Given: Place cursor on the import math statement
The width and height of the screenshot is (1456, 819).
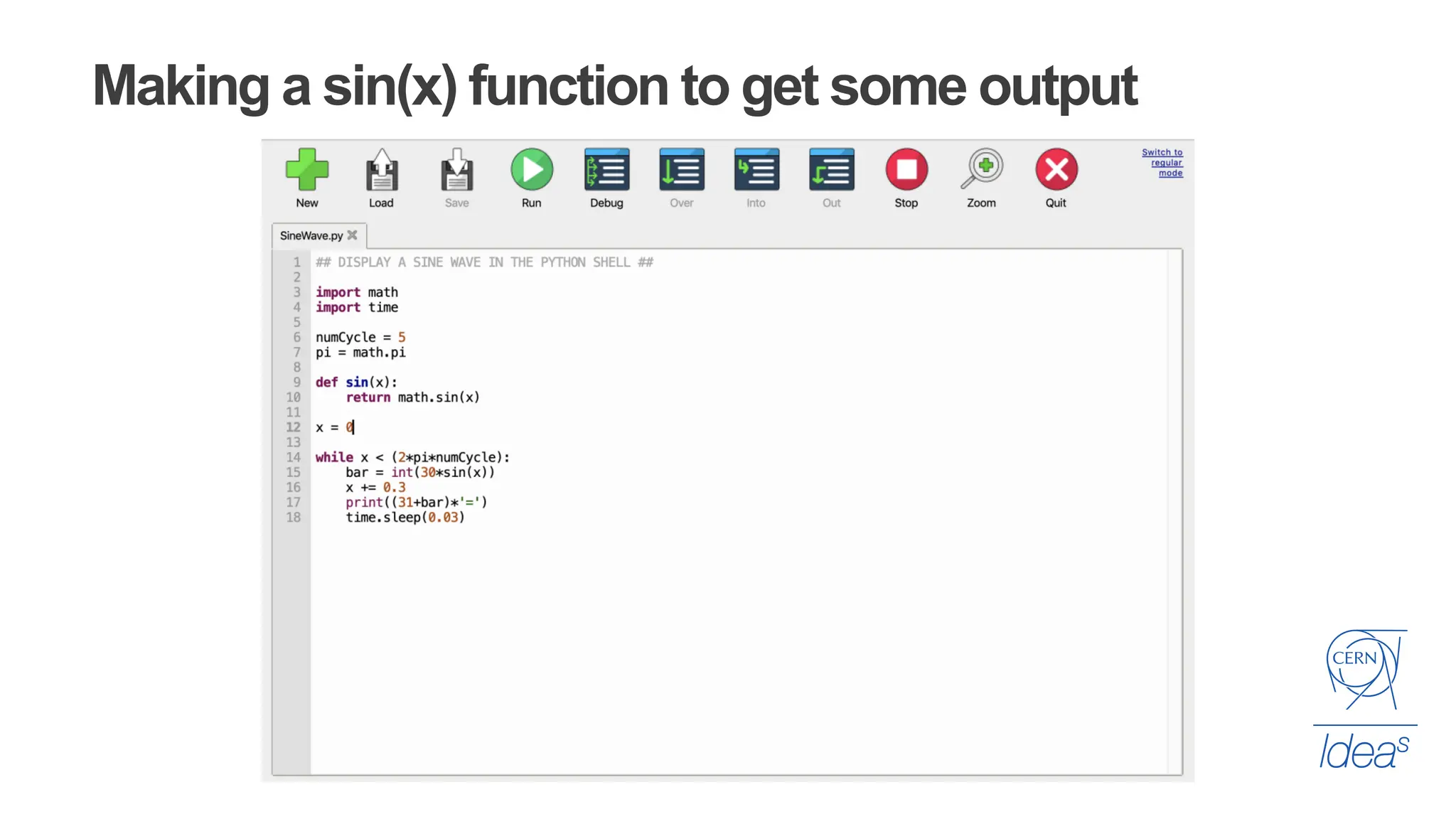Looking at the screenshot, I should pyautogui.click(x=356, y=291).
